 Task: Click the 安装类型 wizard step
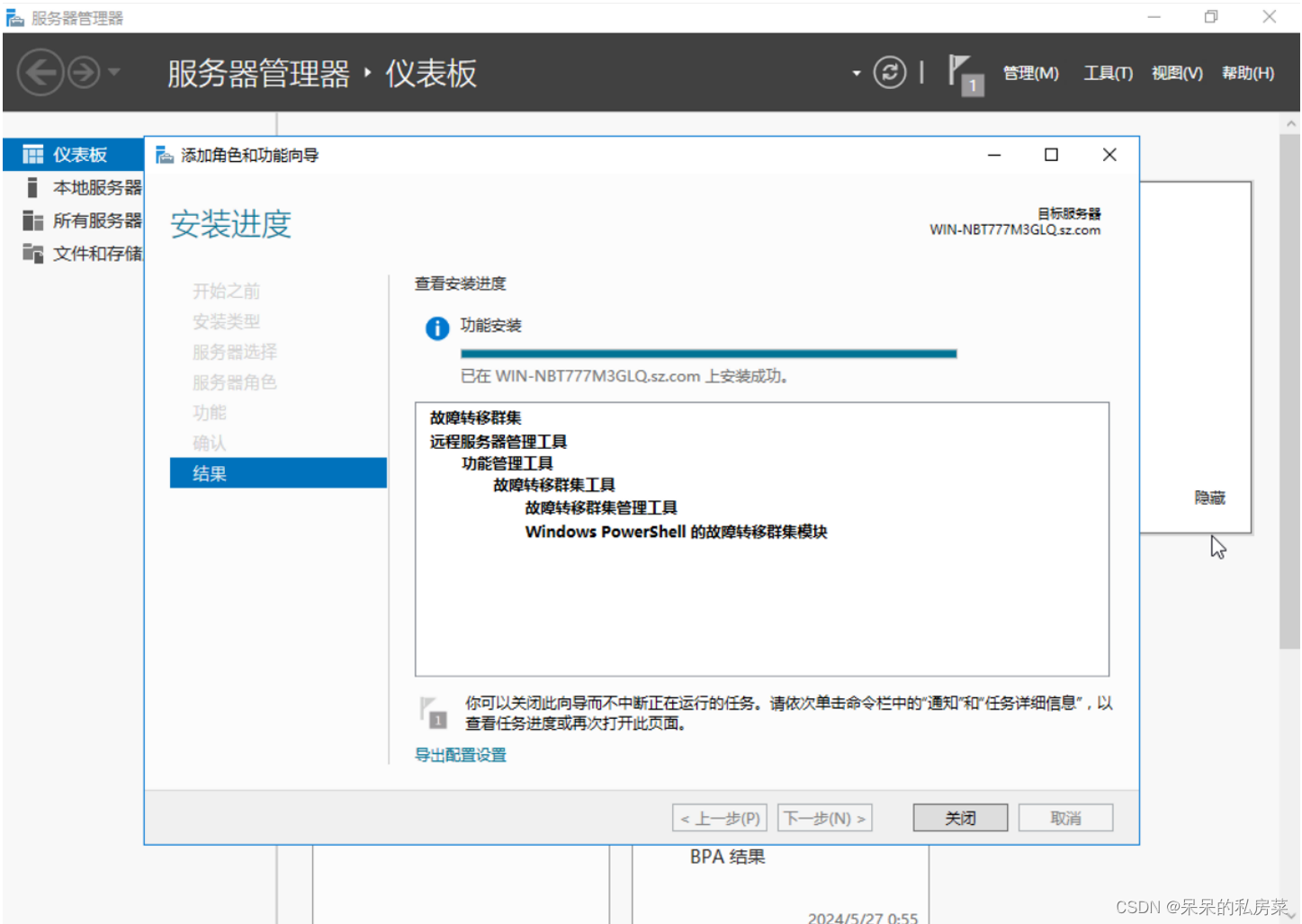pos(226,321)
